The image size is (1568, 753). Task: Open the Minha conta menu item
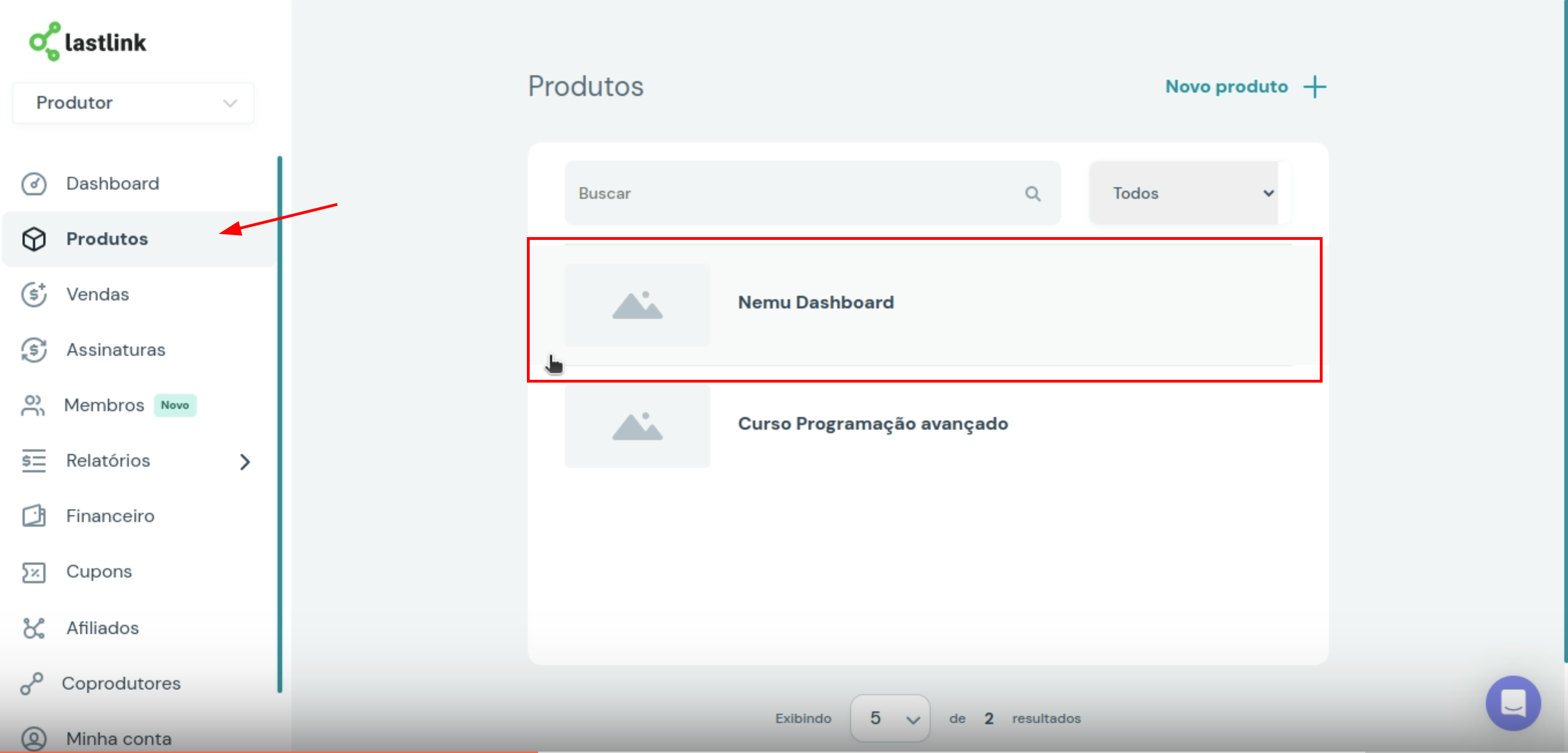click(119, 738)
